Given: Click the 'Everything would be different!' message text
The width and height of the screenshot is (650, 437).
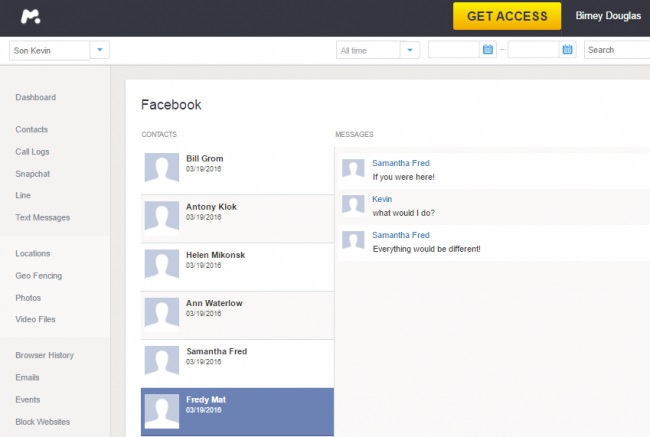Looking at the screenshot, I should point(427,249).
